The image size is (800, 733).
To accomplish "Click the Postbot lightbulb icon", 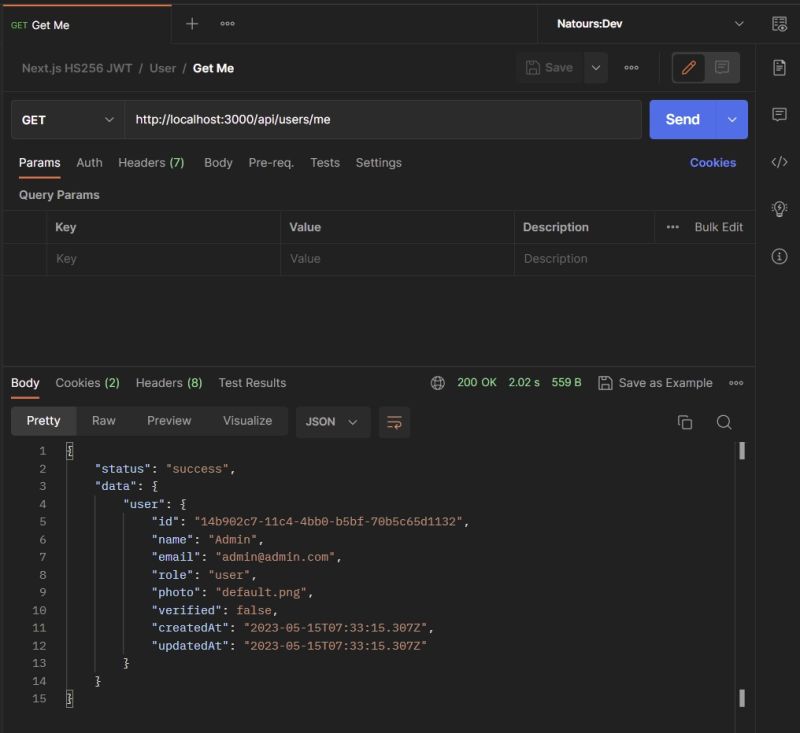I will [x=780, y=208].
